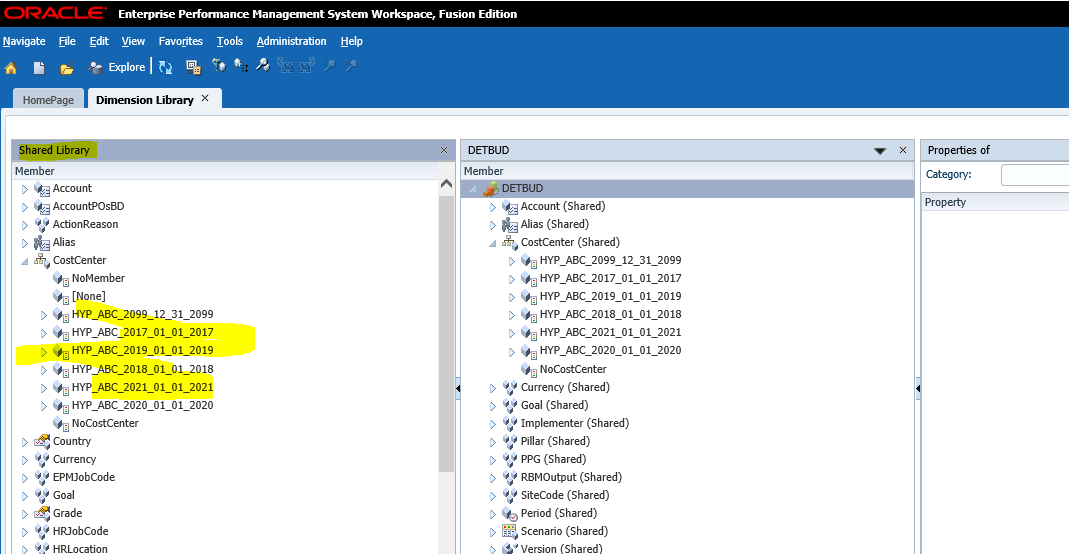The image size is (1069, 554).
Task: Select RBMOutput (Shared) in DETBUD
Action: pos(571,477)
